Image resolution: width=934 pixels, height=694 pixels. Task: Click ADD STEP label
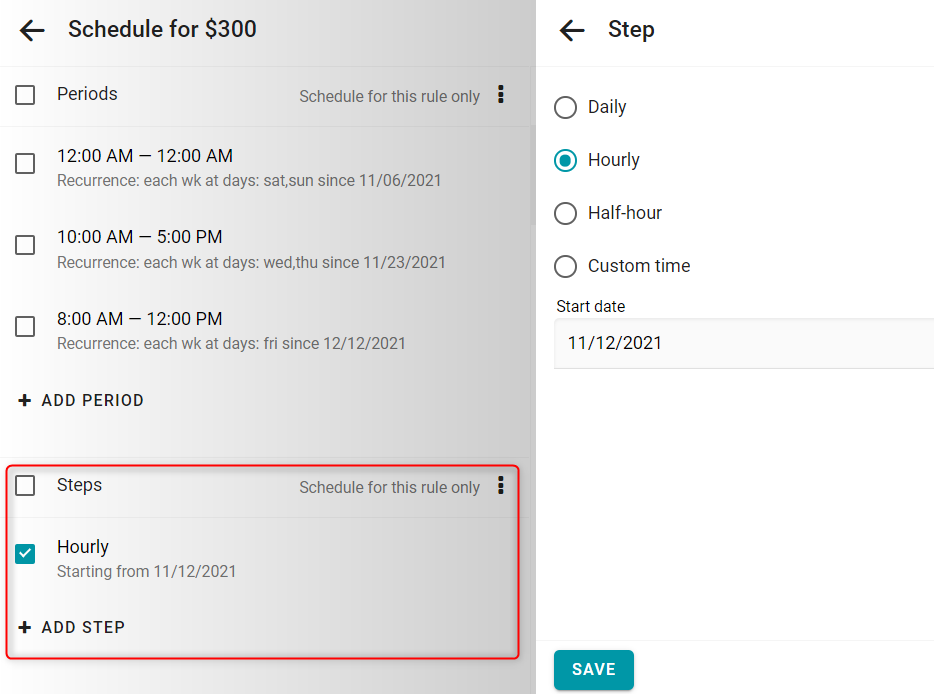tap(83, 627)
